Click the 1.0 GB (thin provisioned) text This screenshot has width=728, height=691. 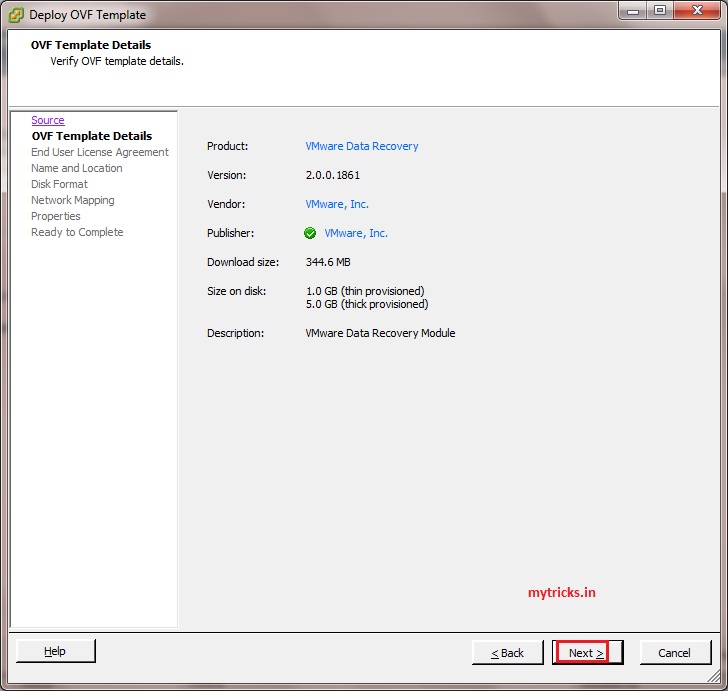coord(365,291)
